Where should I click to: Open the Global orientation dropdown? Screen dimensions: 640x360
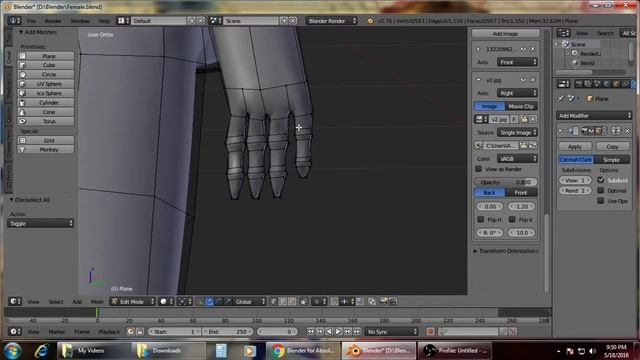(x=250, y=302)
